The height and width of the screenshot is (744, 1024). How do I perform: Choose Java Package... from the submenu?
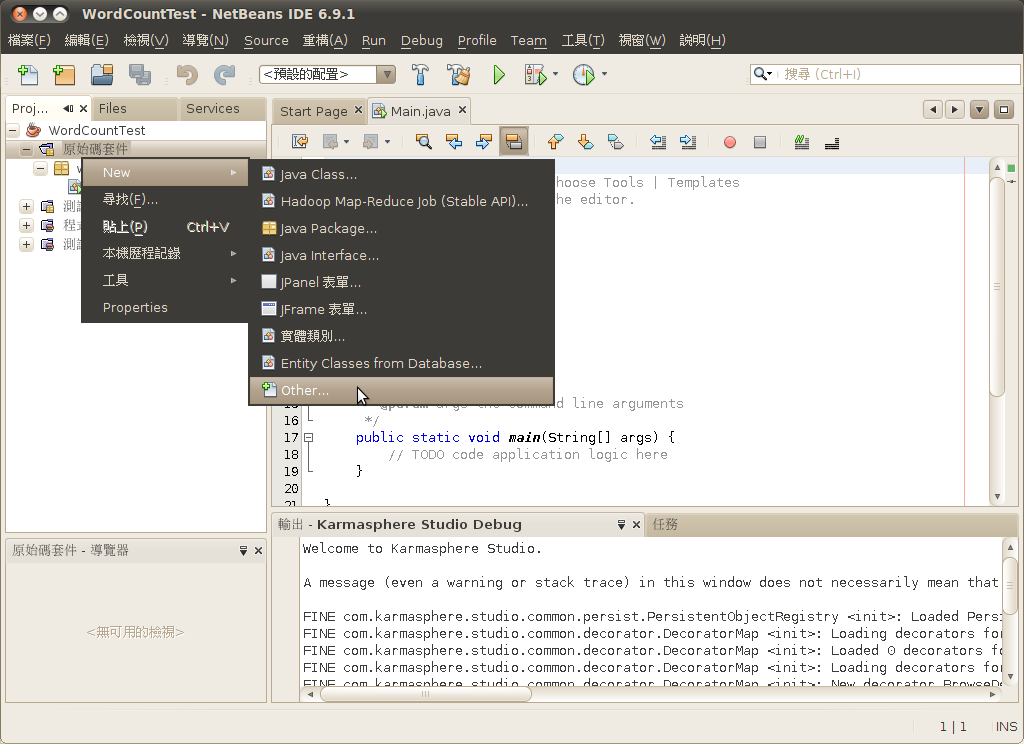tap(401, 229)
